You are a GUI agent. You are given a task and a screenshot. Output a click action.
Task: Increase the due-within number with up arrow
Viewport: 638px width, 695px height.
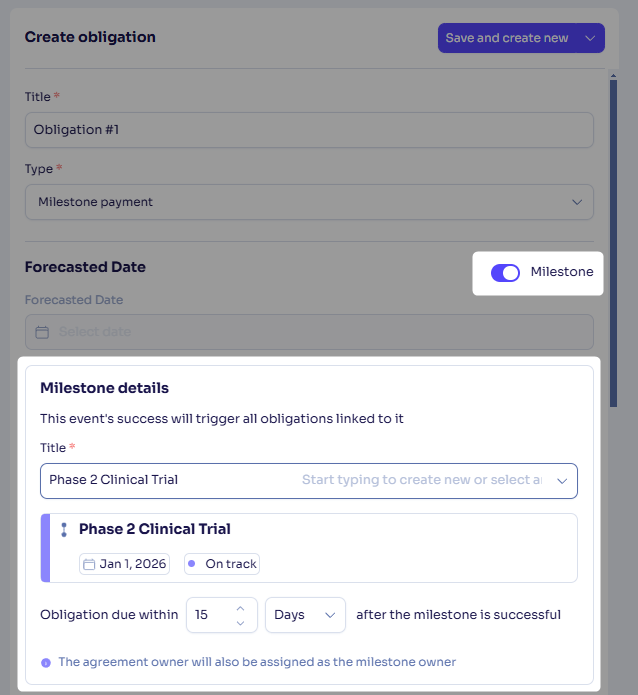240,609
